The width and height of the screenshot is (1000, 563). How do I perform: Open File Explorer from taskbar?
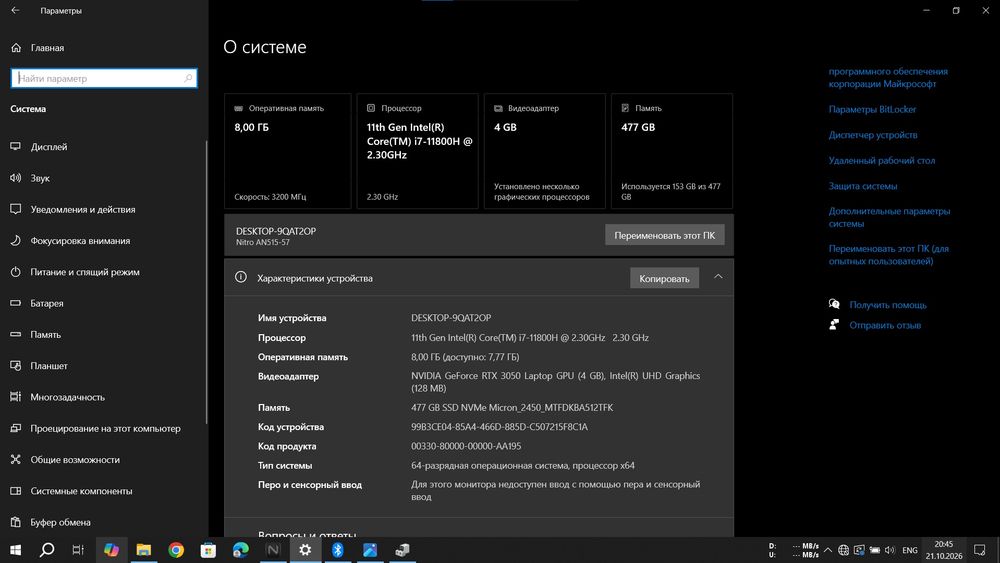pos(143,550)
